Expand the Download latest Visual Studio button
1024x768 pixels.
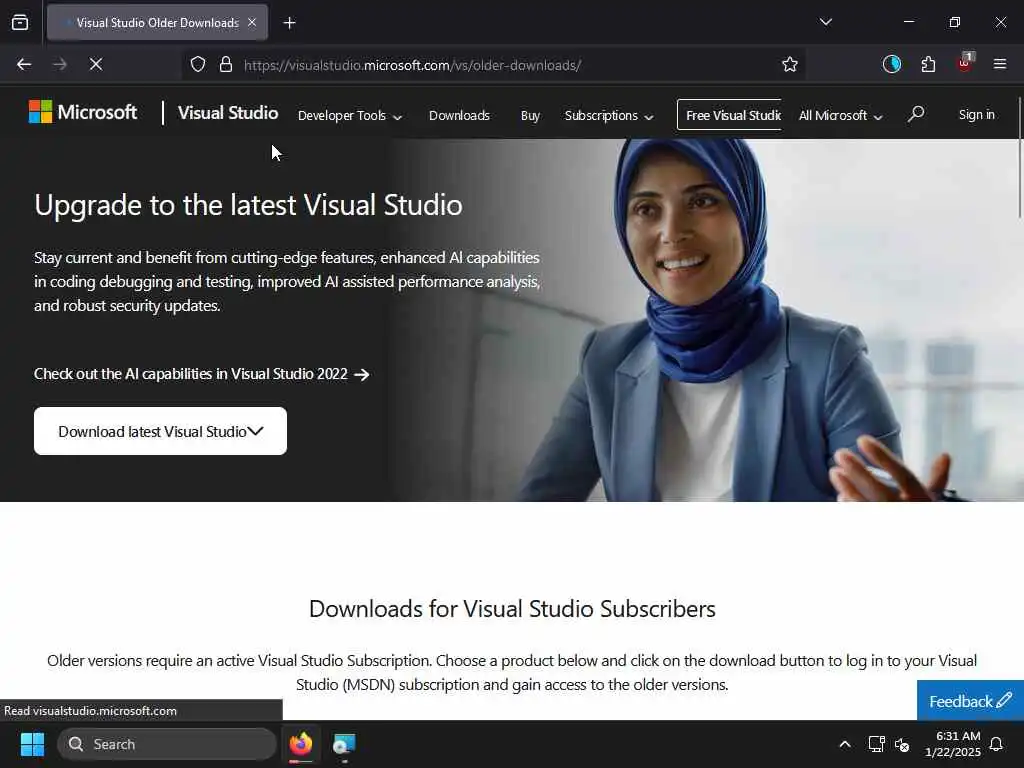point(161,431)
